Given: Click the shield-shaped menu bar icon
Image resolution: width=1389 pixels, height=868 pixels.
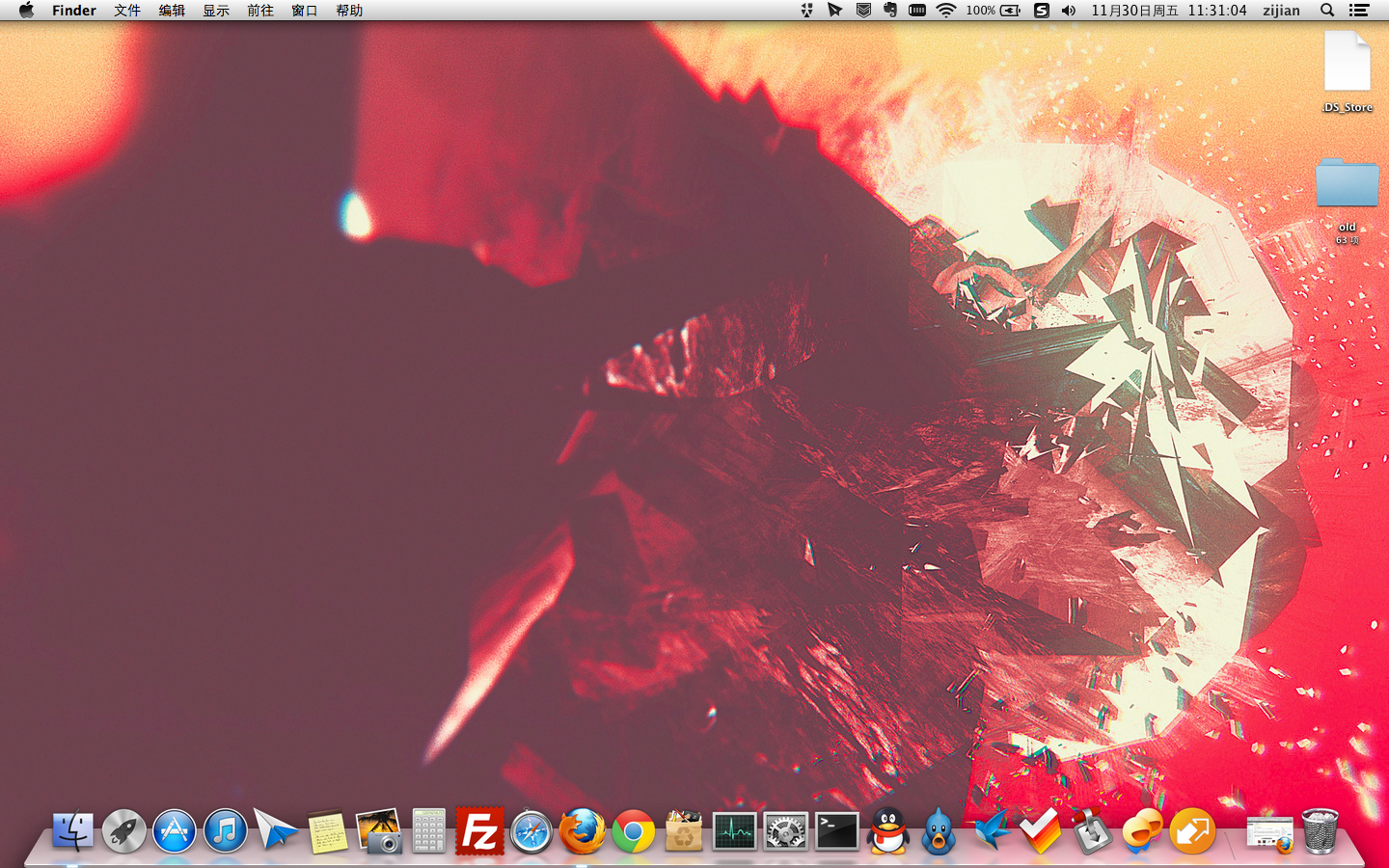Looking at the screenshot, I should click(863, 11).
